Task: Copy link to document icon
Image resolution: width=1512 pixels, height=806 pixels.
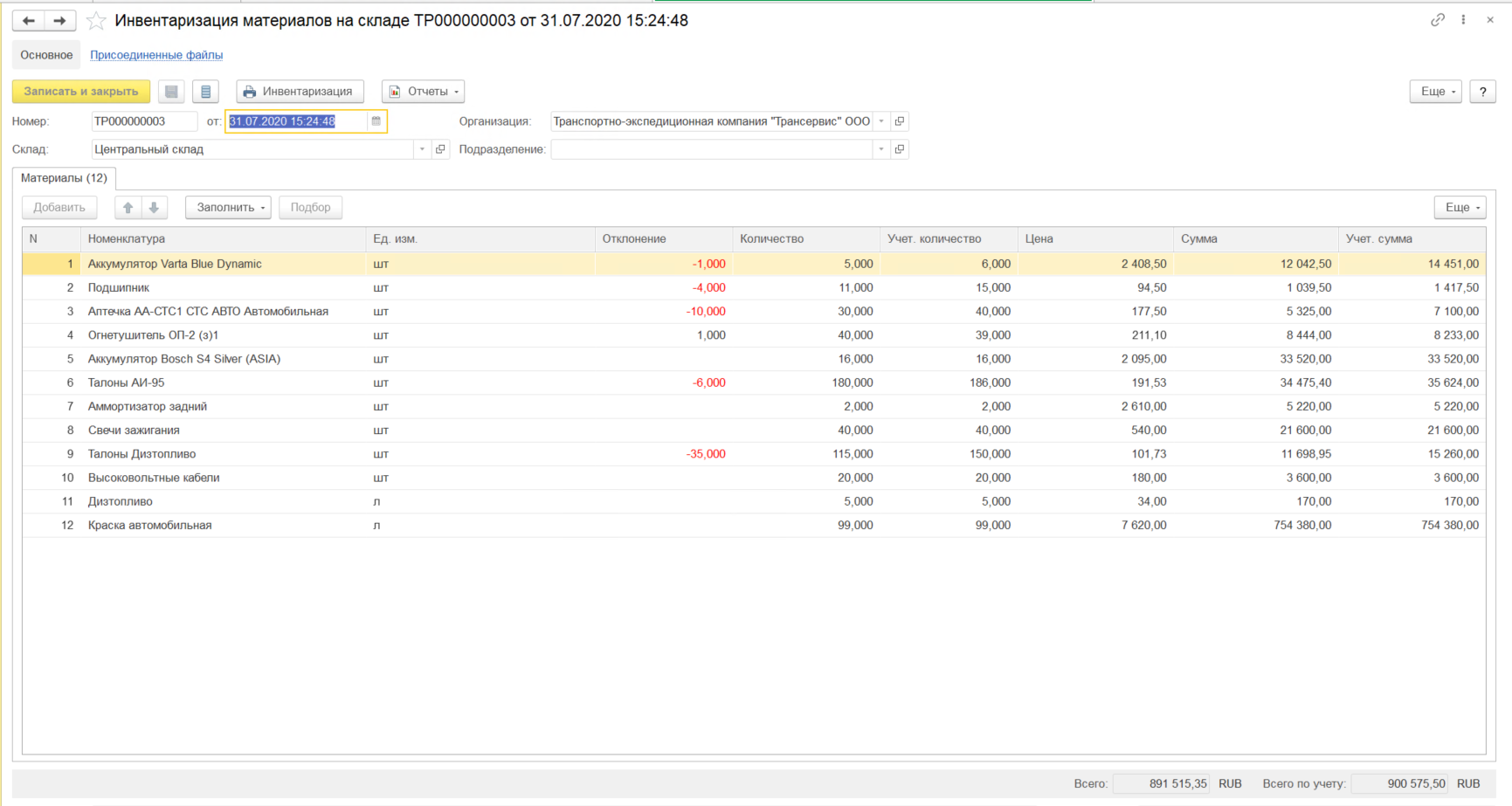Action: pos(1437,19)
